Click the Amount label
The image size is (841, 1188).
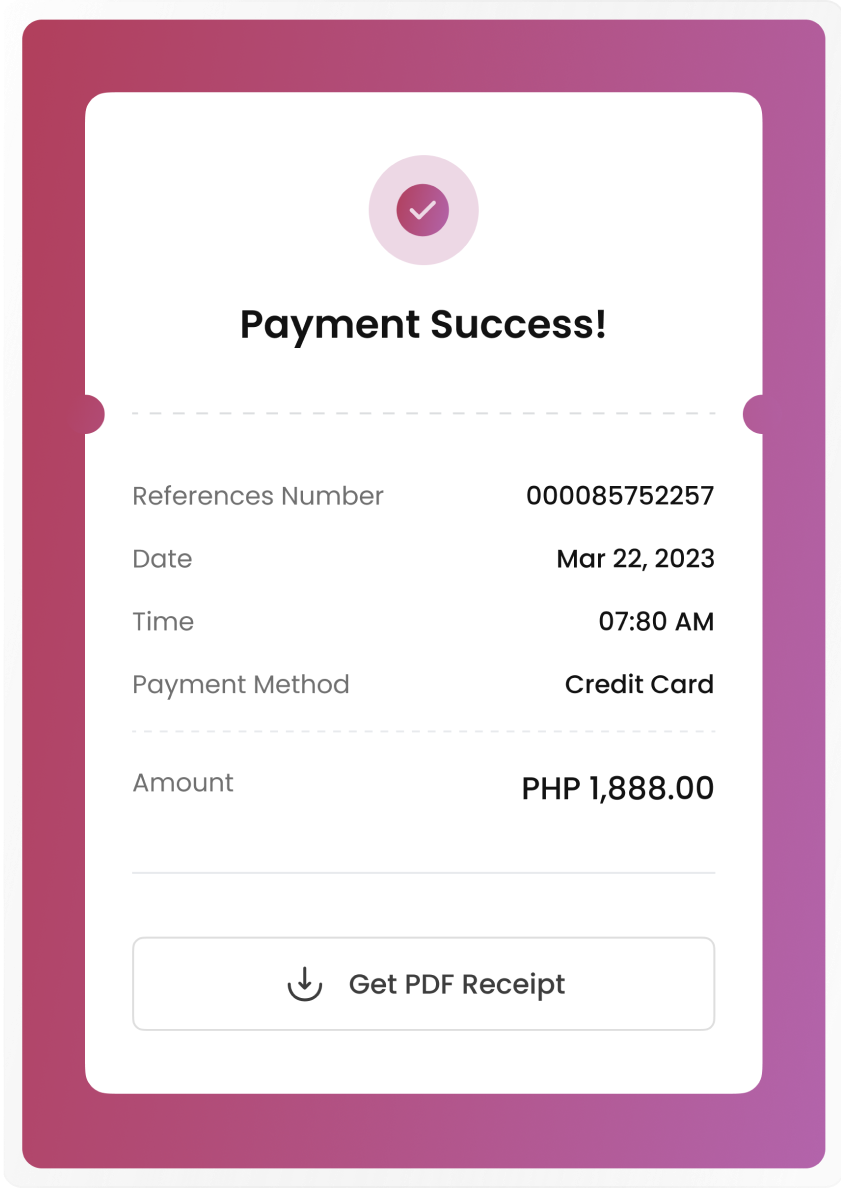(183, 782)
